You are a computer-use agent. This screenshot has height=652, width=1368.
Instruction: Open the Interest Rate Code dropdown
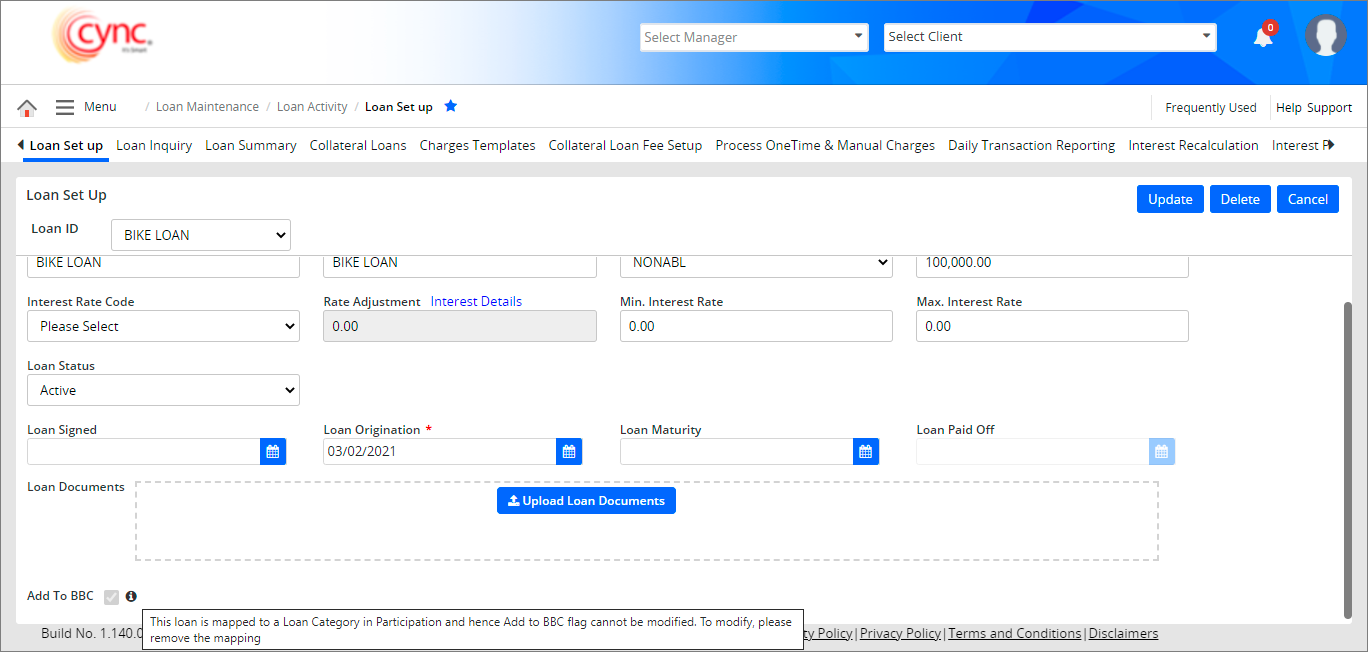[x=163, y=326]
